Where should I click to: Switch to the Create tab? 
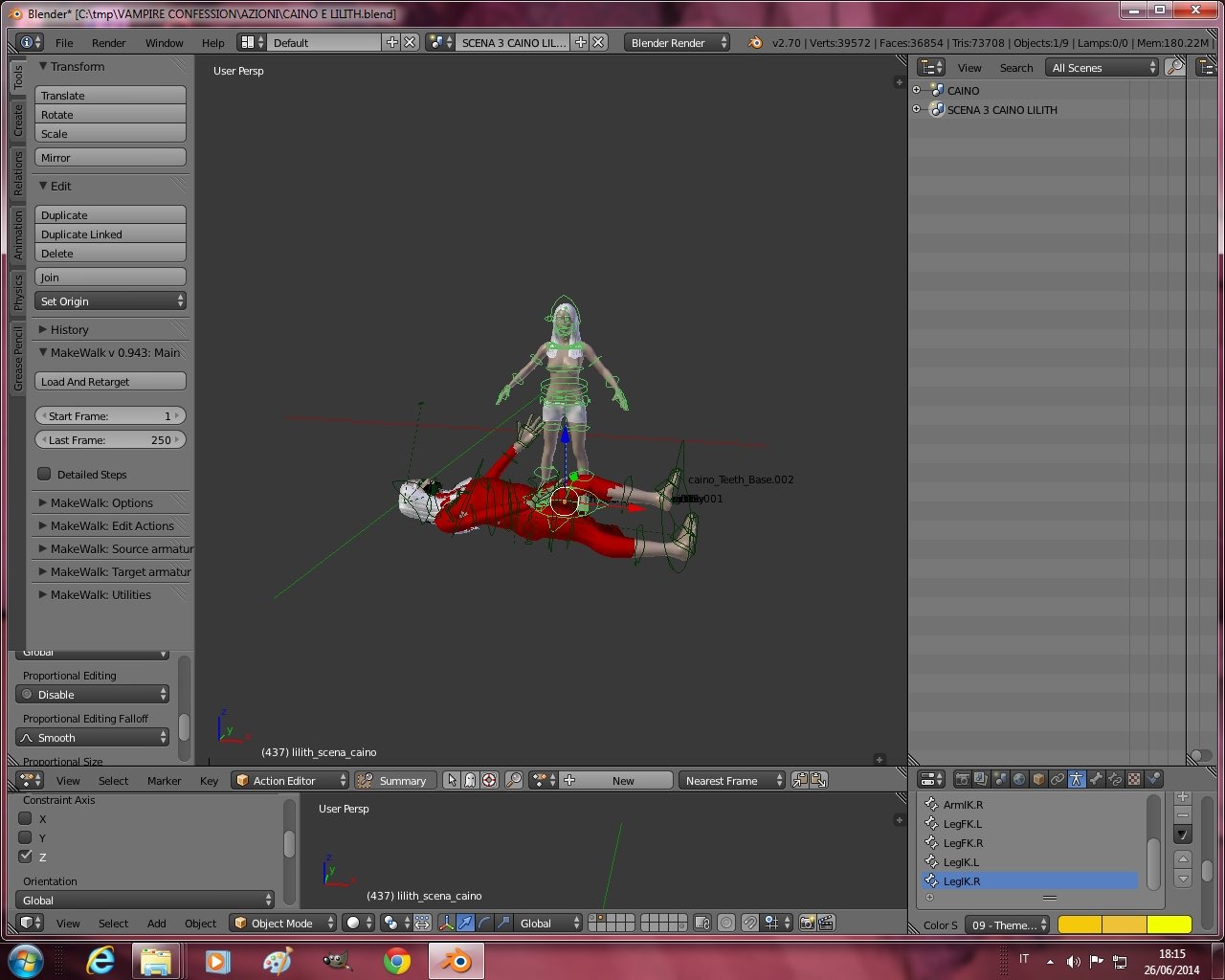(17, 121)
